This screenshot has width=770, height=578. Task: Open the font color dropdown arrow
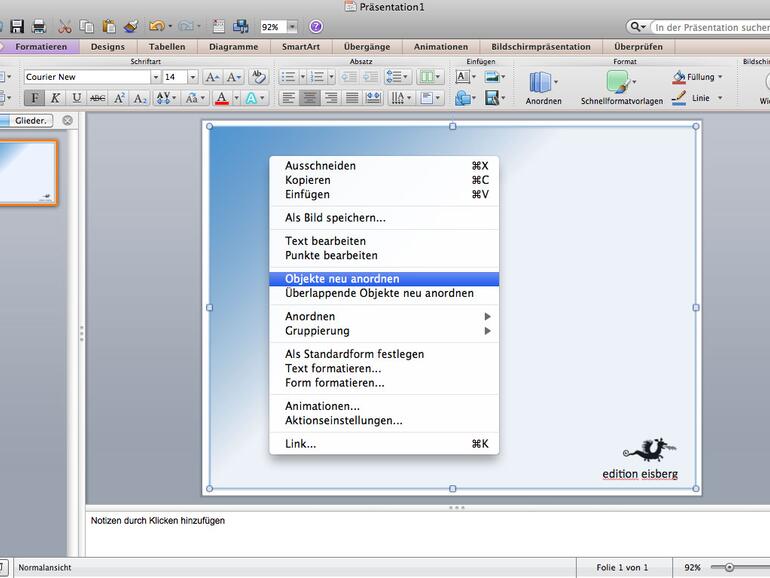tap(236, 98)
